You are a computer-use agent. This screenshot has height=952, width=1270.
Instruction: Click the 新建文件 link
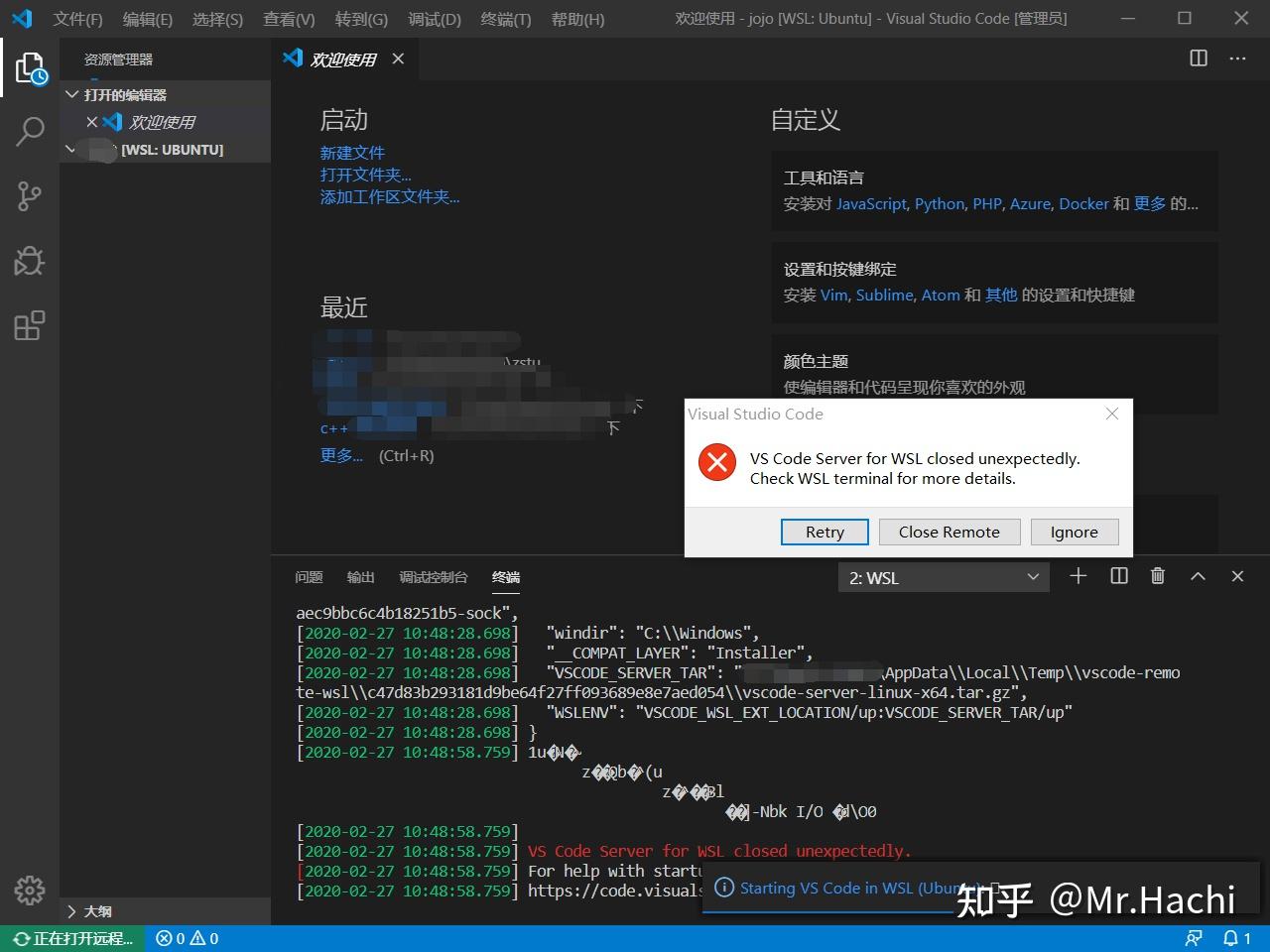click(352, 152)
